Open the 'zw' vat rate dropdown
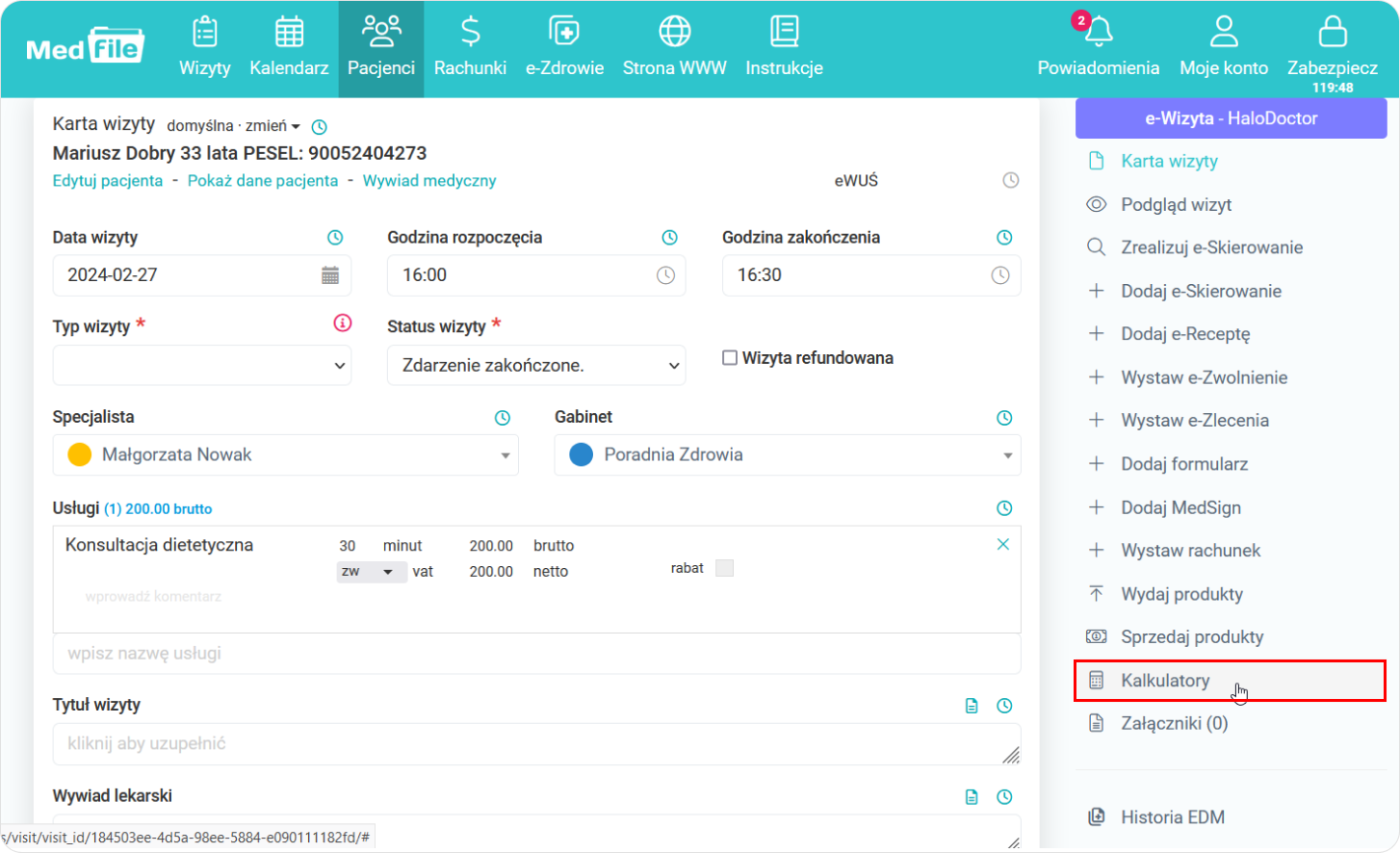Screen dimensions: 1400x853 point(372,572)
